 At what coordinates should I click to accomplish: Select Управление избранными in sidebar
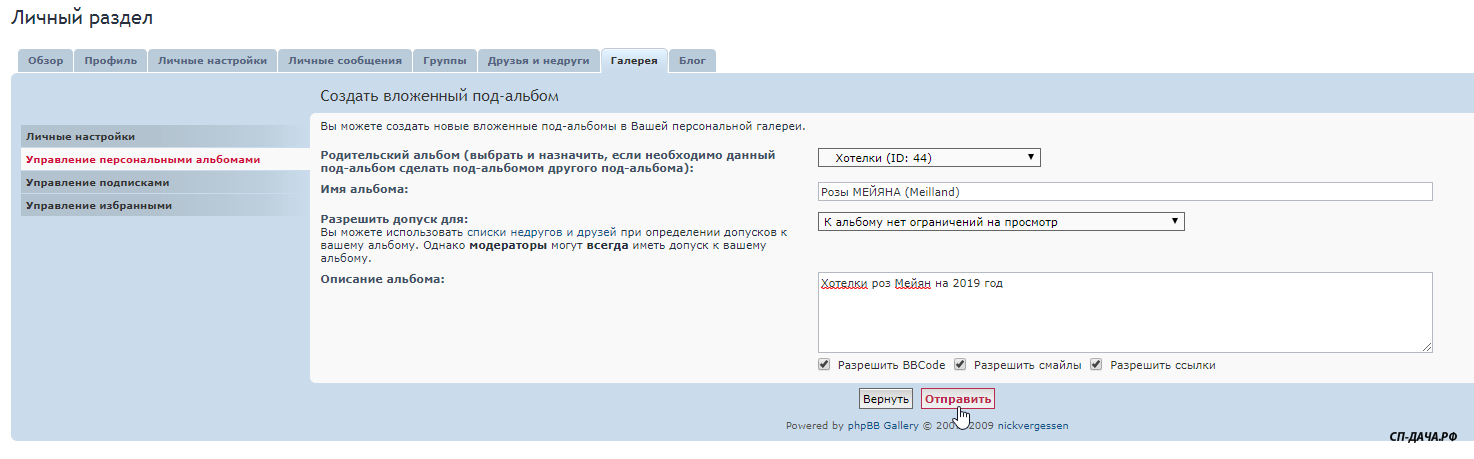click(98, 206)
